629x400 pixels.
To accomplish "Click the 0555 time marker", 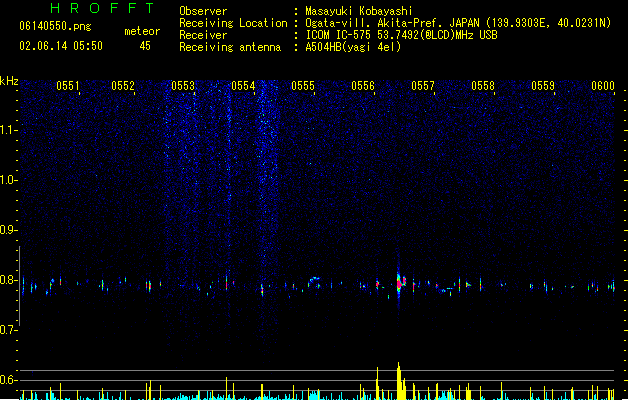I will (x=303, y=86).
